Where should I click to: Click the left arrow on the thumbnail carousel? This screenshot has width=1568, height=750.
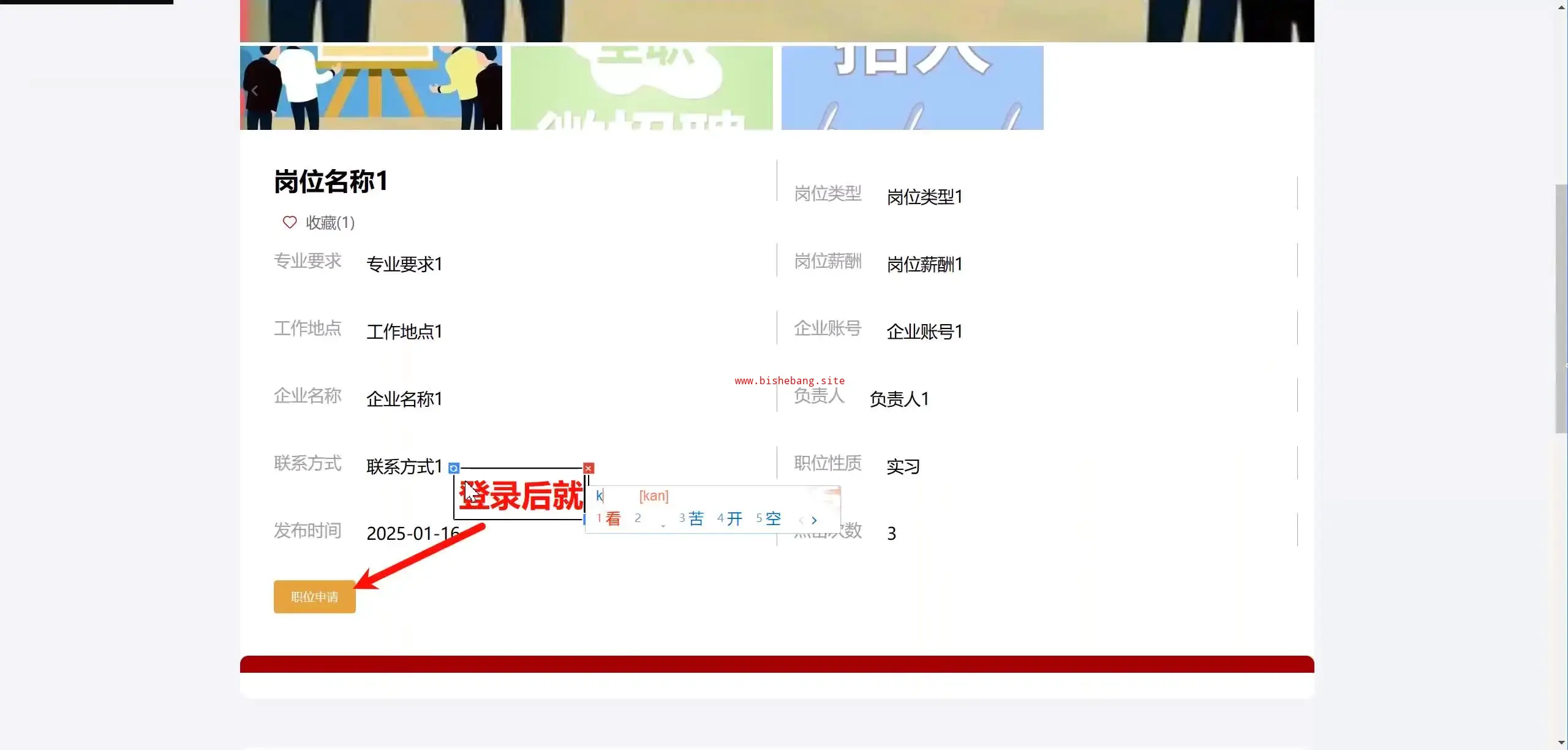tap(255, 91)
